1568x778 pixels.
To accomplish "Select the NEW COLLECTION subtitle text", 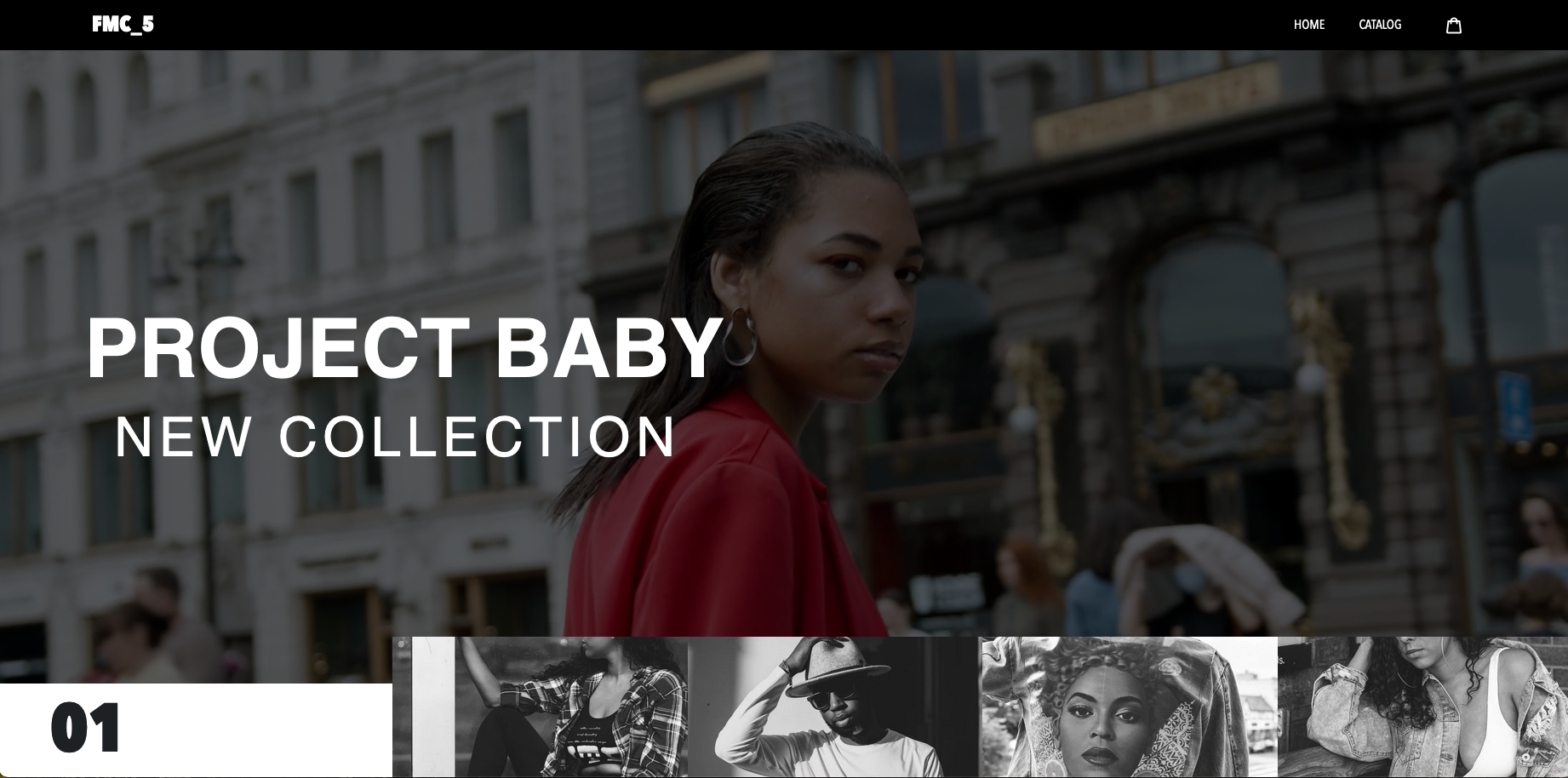I will (x=396, y=437).
